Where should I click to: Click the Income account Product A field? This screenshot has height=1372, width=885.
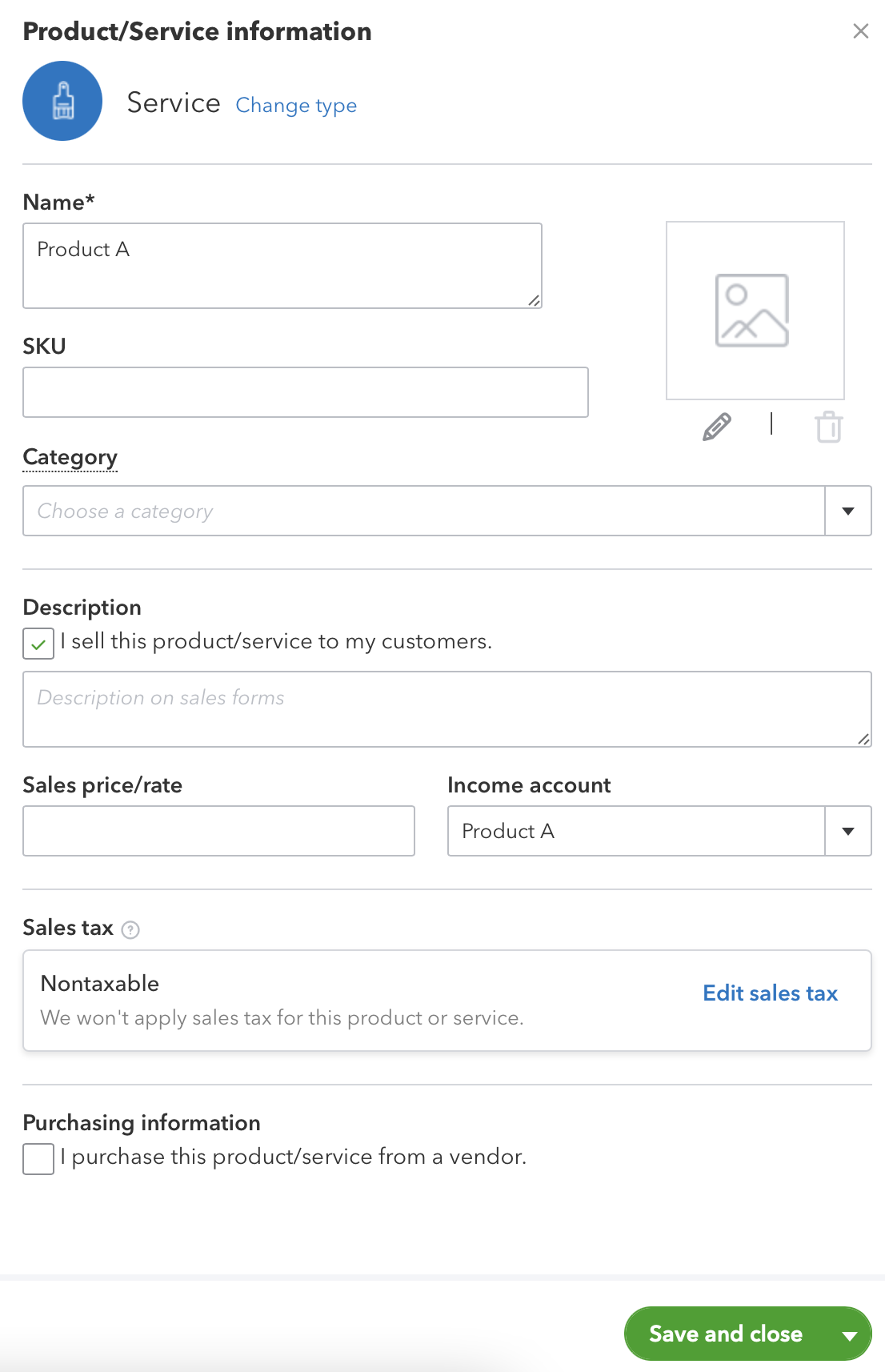tap(635, 831)
